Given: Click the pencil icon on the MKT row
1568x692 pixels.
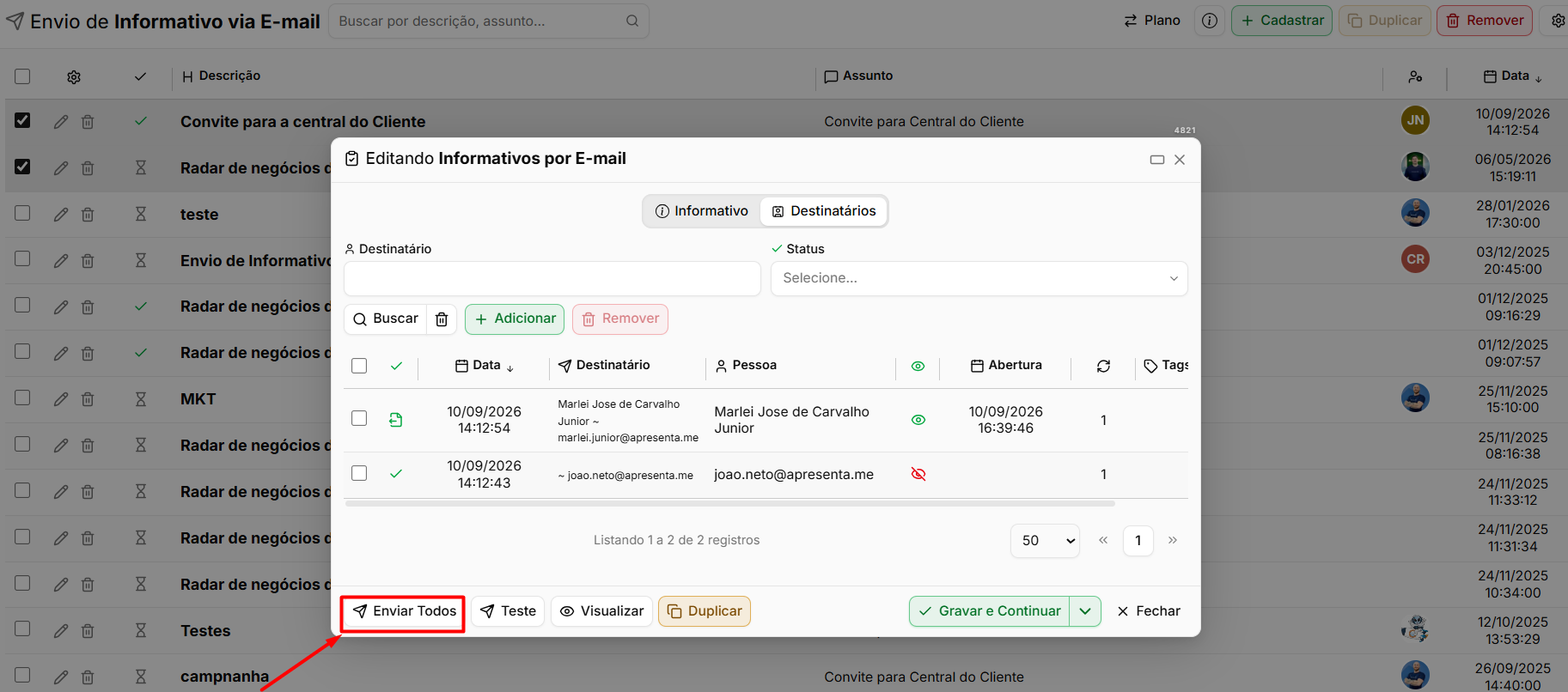Looking at the screenshot, I should pos(61,399).
